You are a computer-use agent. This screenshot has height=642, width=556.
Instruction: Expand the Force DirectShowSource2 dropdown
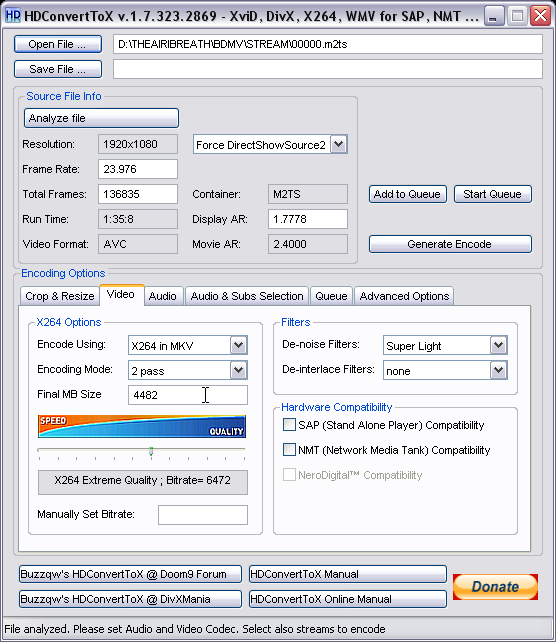[339, 144]
